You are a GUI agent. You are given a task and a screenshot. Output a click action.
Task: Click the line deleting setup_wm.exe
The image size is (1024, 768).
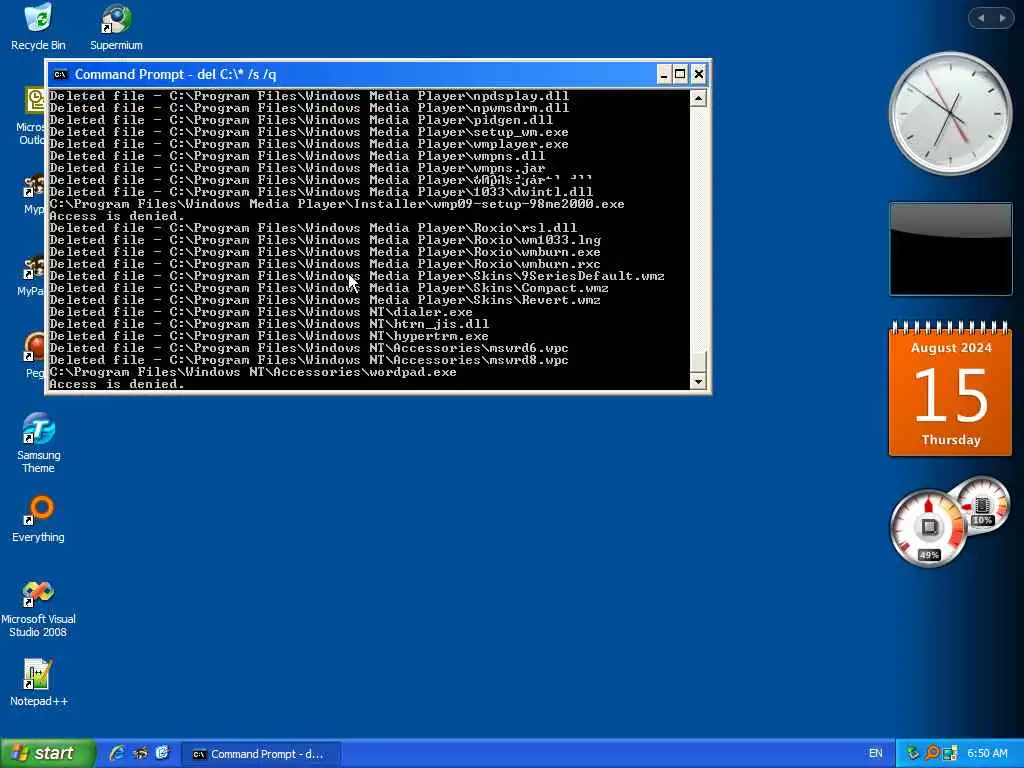click(x=309, y=132)
